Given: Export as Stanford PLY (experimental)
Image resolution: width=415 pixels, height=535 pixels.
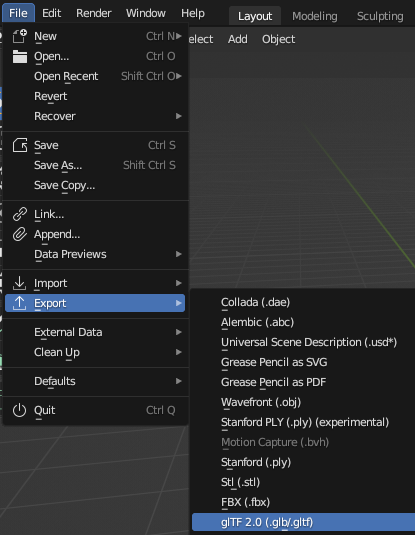Looking at the screenshot, I should (x=303, y=422).
